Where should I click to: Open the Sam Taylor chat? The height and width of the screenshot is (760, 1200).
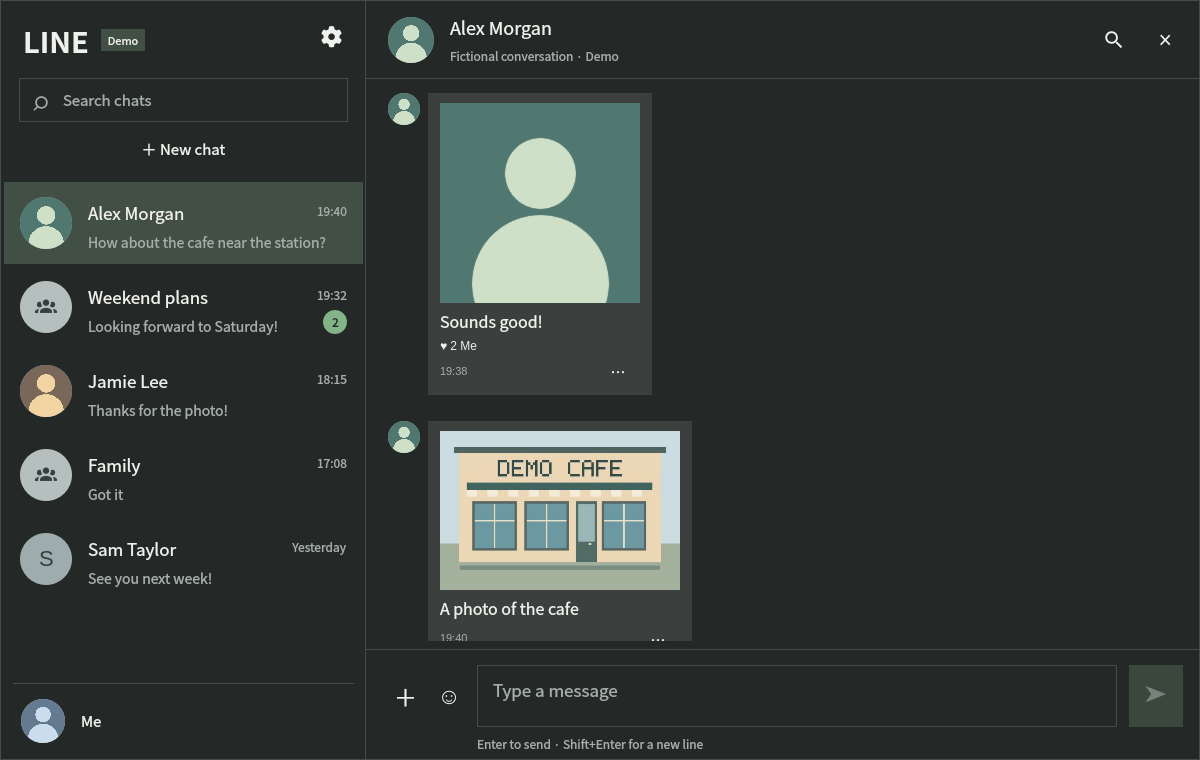coord(184,559)
